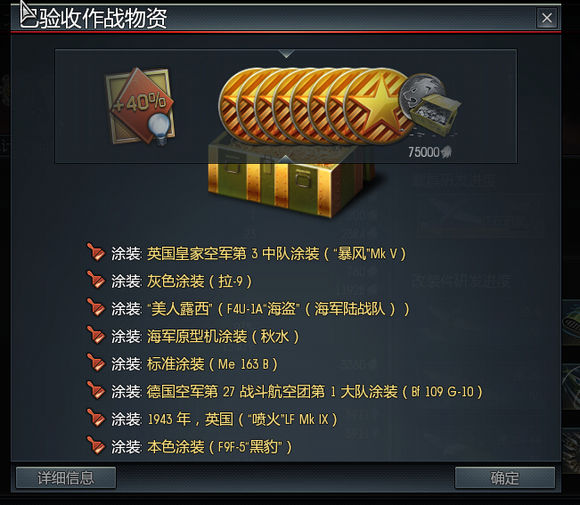
Task: Click the brush icon beside 拉-9 grey skin
Action: click(x=95, y=280)
